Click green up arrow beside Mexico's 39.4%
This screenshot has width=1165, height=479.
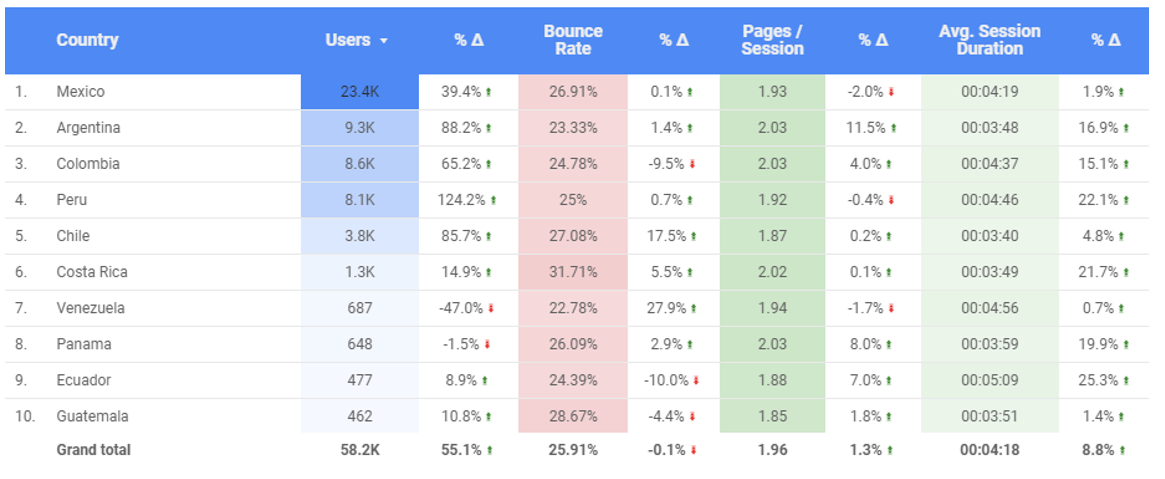point(489,92)
